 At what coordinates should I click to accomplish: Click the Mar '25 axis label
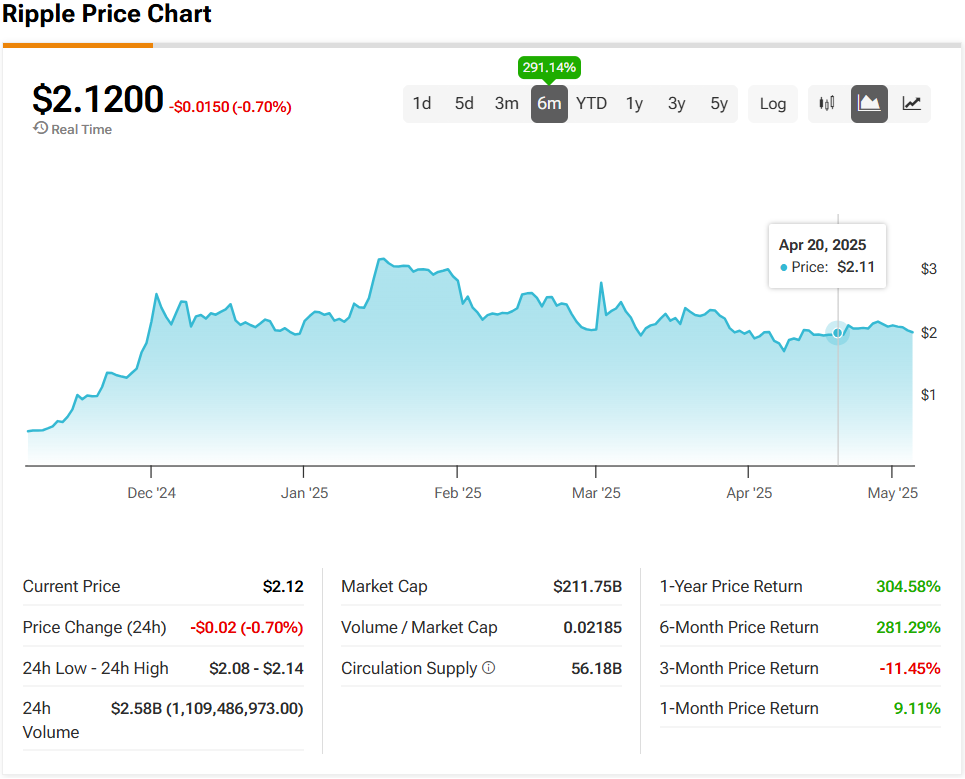pos(596,493)
